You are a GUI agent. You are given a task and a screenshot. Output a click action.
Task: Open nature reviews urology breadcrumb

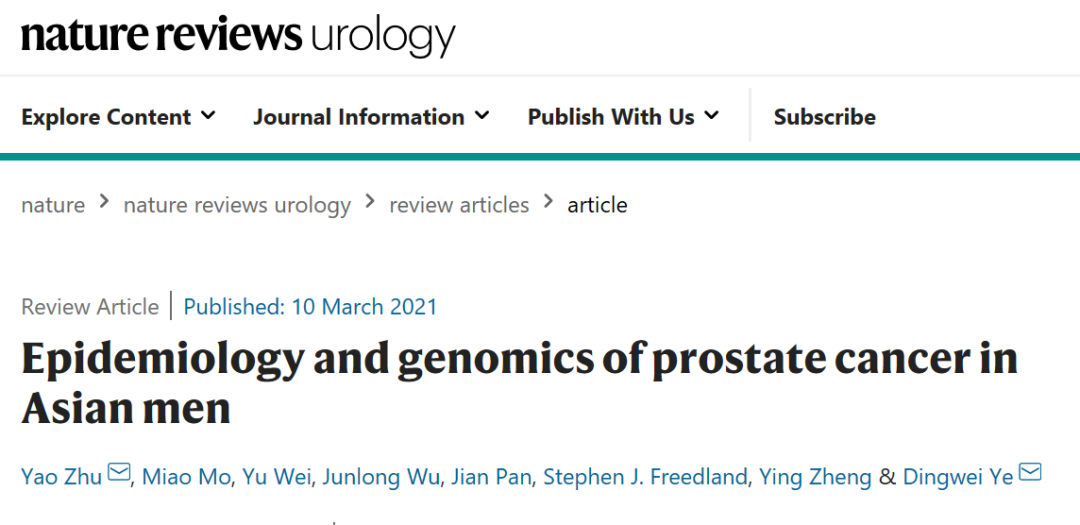click(x=237, y=205)
